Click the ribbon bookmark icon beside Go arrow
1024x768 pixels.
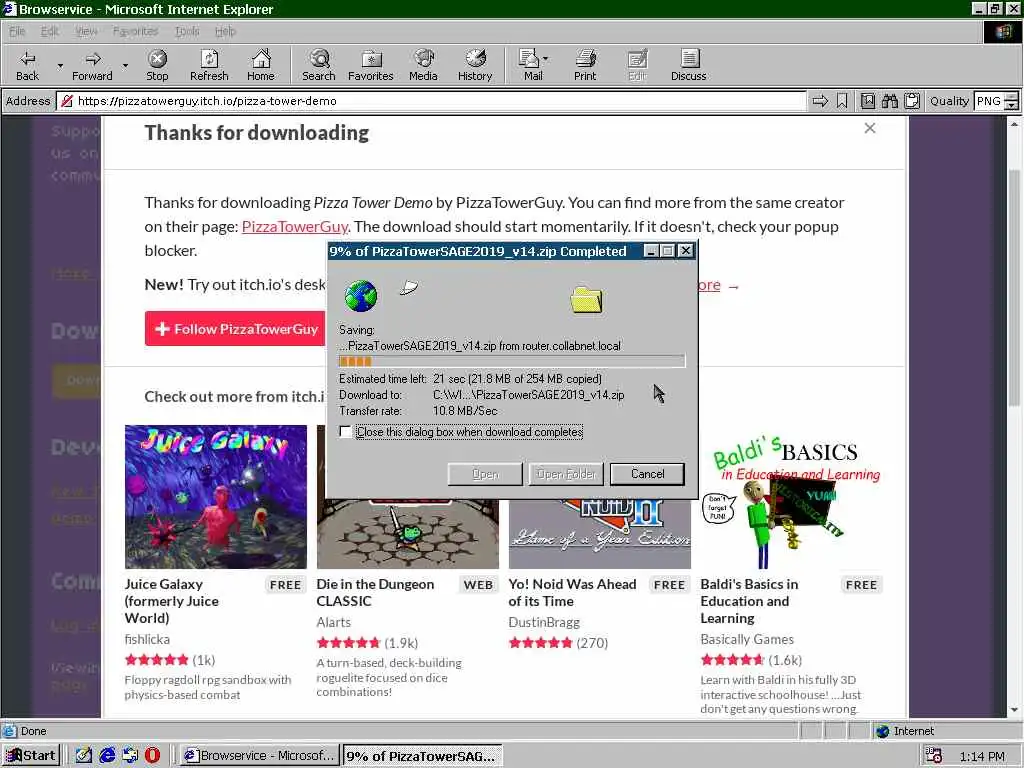coord(842,101)
